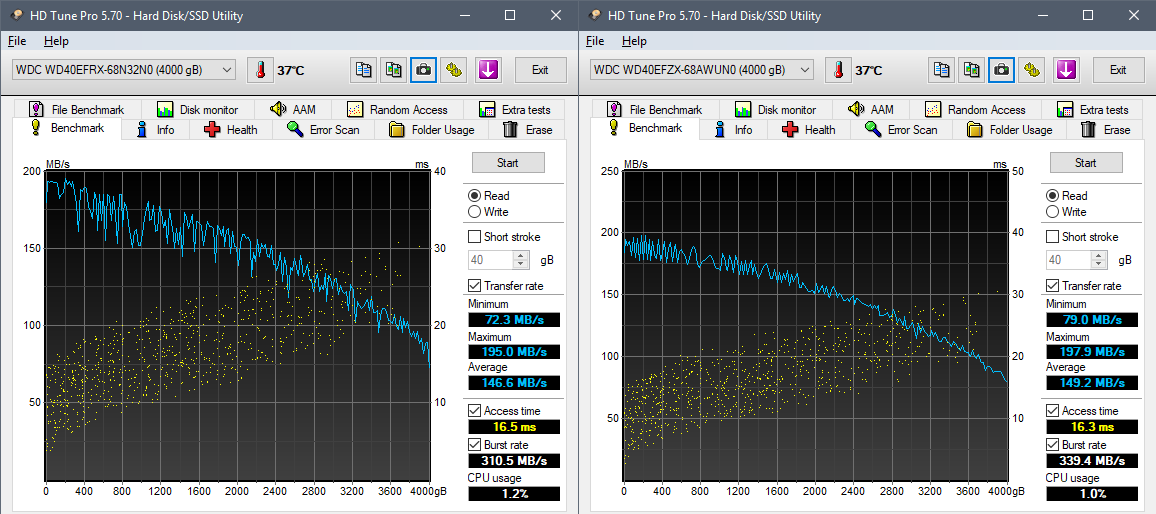Viewport: 1156px width, 514px height.
Task: Switch to Folder Usage tab, left window
Action: [x=432, y=130]
